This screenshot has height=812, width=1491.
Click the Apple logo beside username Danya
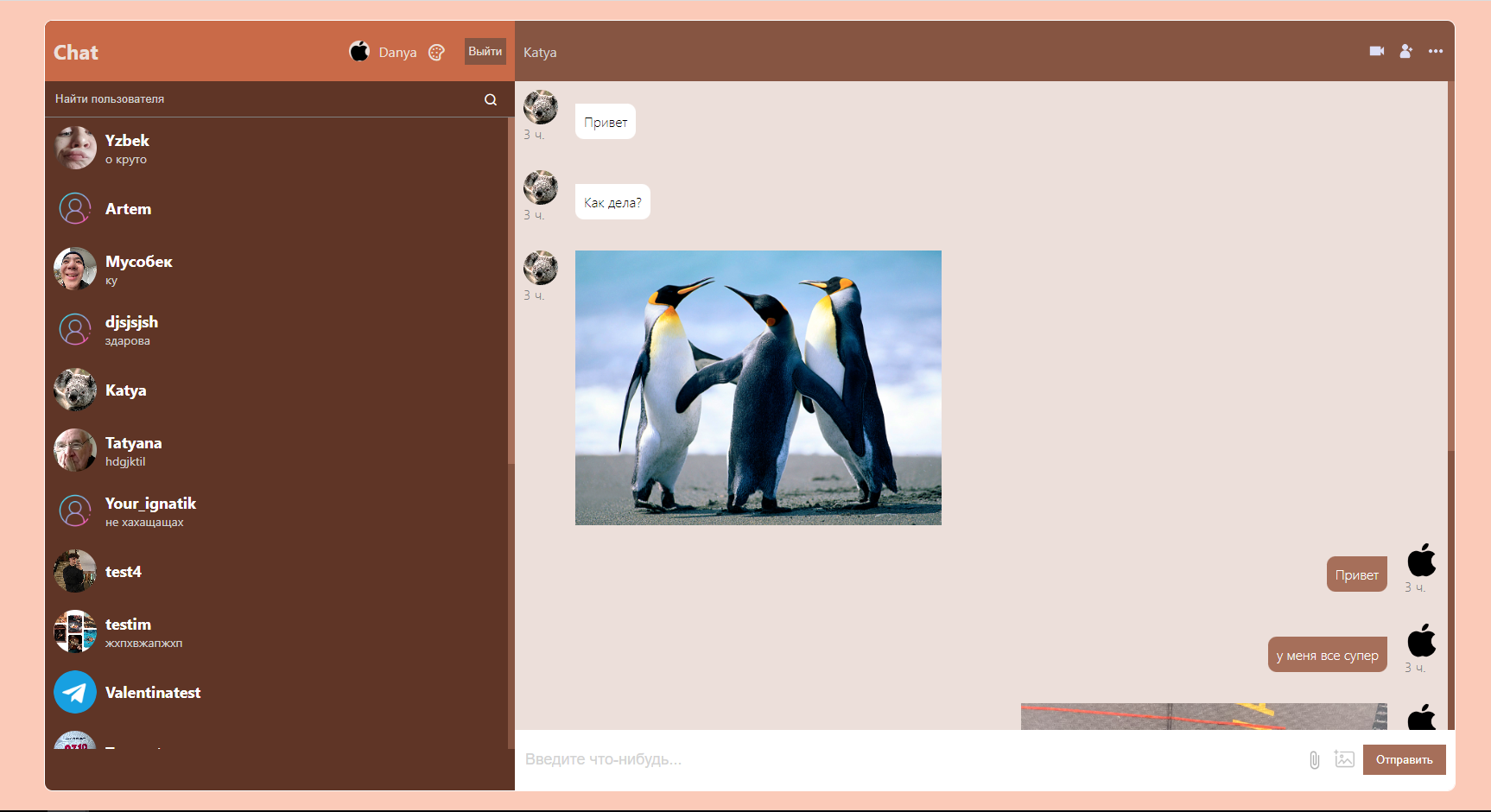tap(359, 51)
